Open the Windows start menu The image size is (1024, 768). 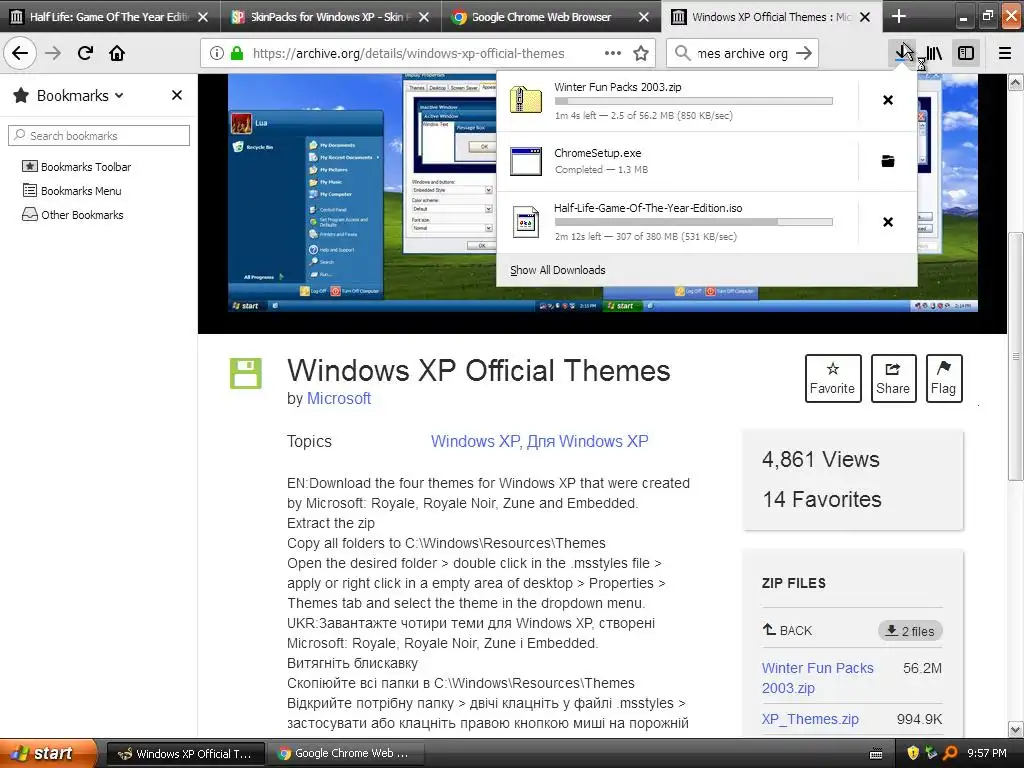(48, 753)
